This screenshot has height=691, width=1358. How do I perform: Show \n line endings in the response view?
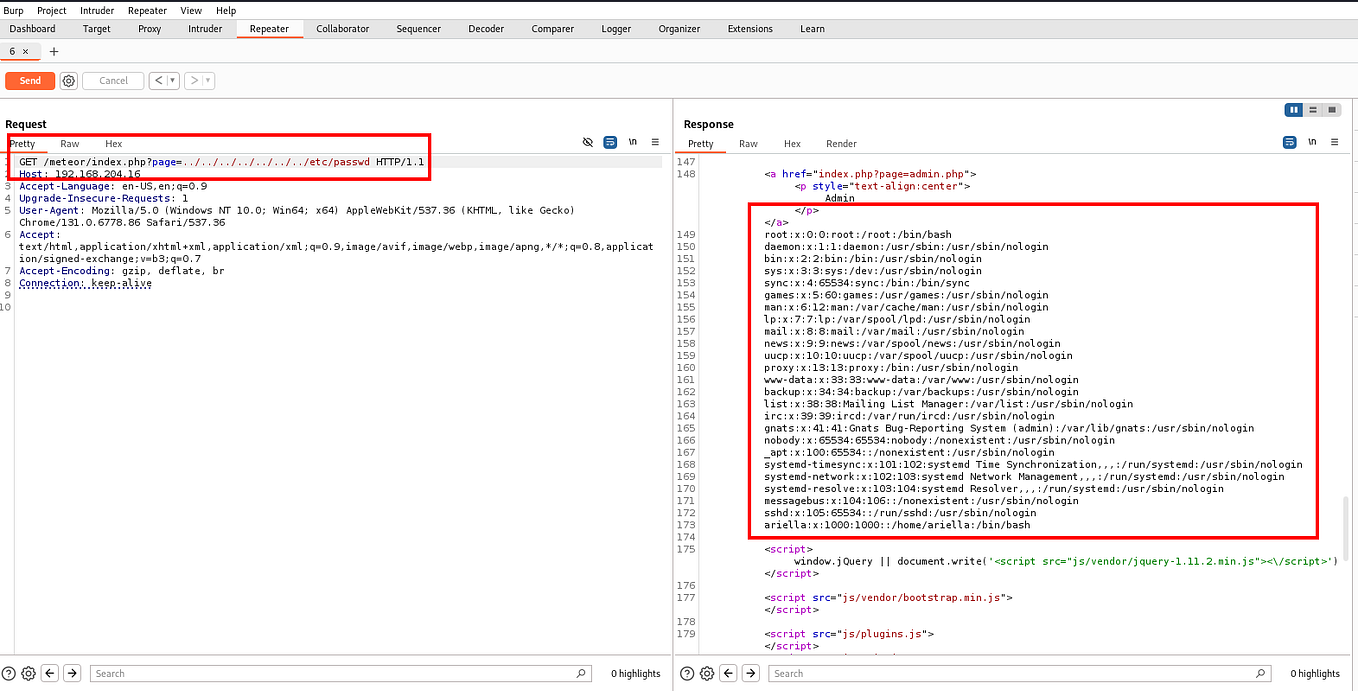pyautogui.click(x=1312, y=142)
